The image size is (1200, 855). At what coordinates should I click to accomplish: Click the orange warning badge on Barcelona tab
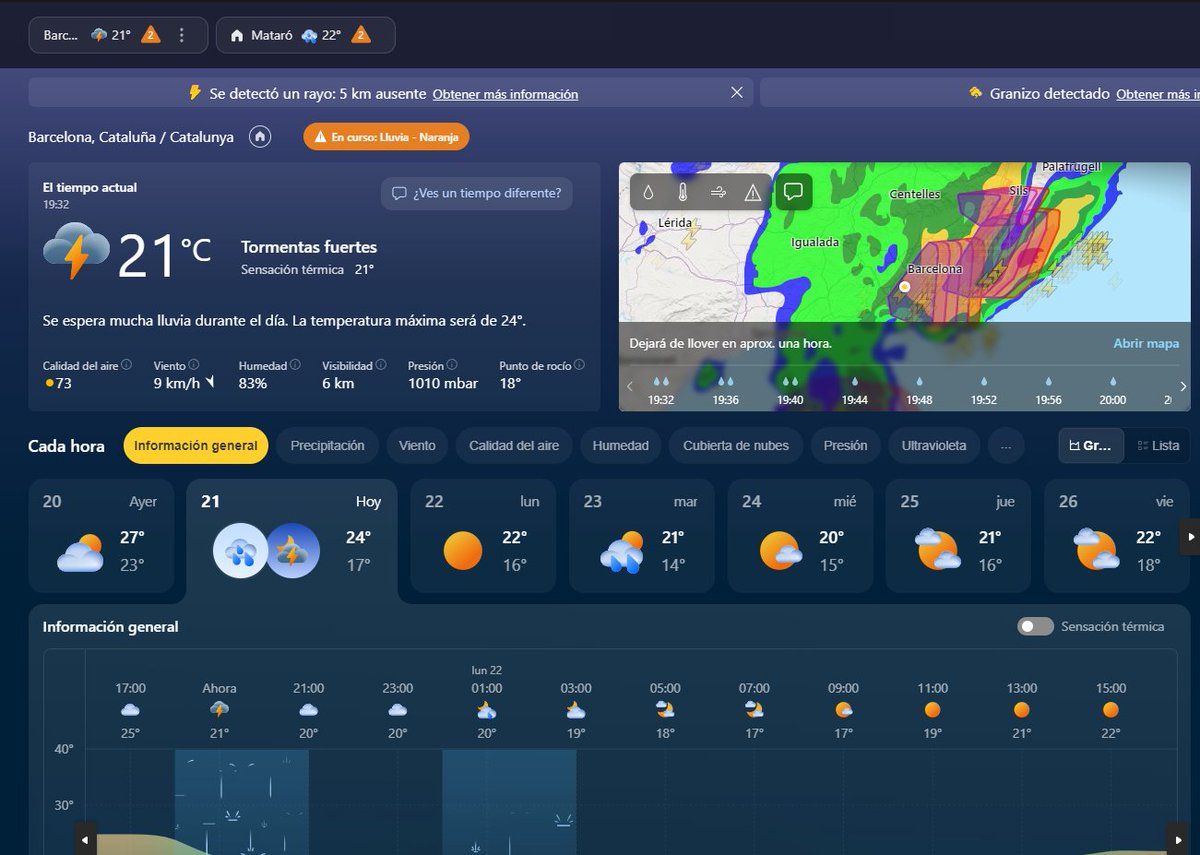pos(151,35)
